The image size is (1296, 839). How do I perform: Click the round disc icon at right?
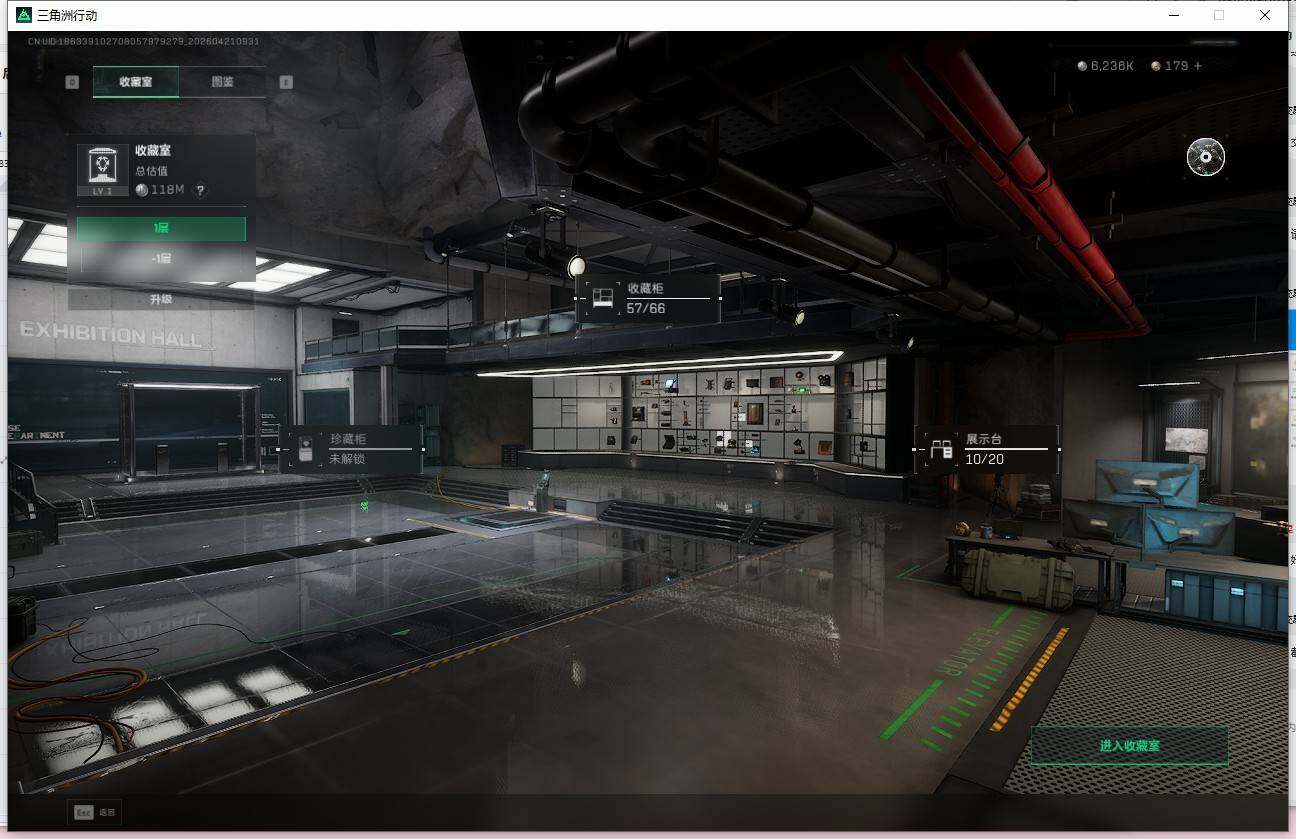[1205, 157]
